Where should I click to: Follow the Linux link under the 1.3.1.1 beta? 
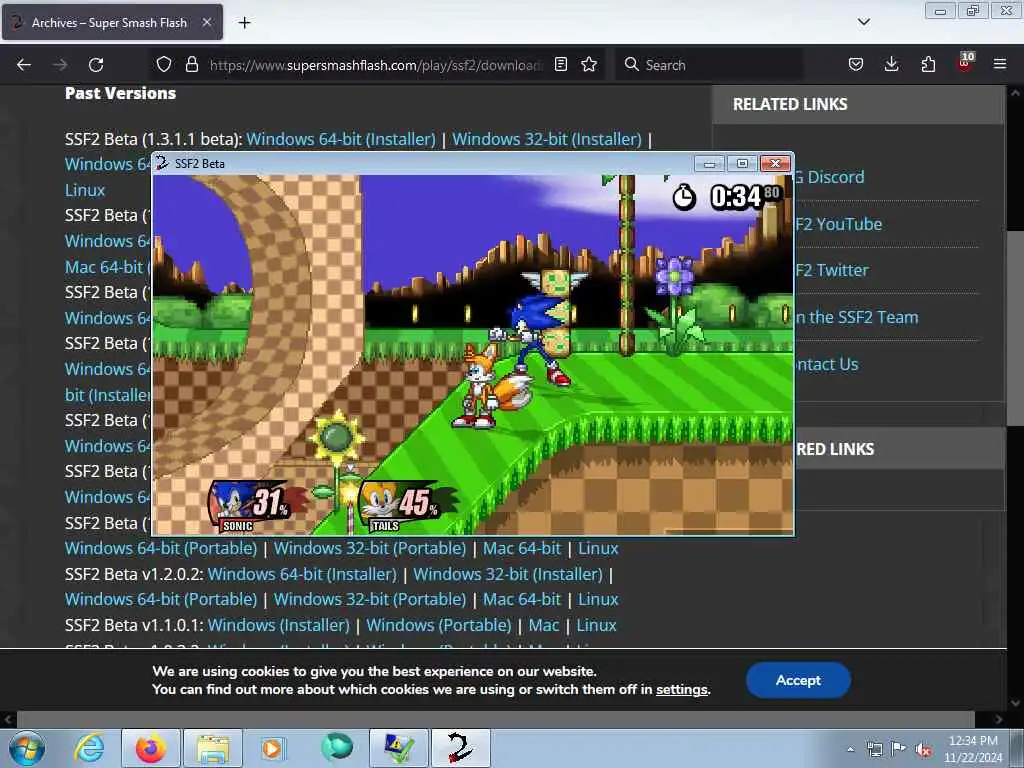click(x=85, y=190)
